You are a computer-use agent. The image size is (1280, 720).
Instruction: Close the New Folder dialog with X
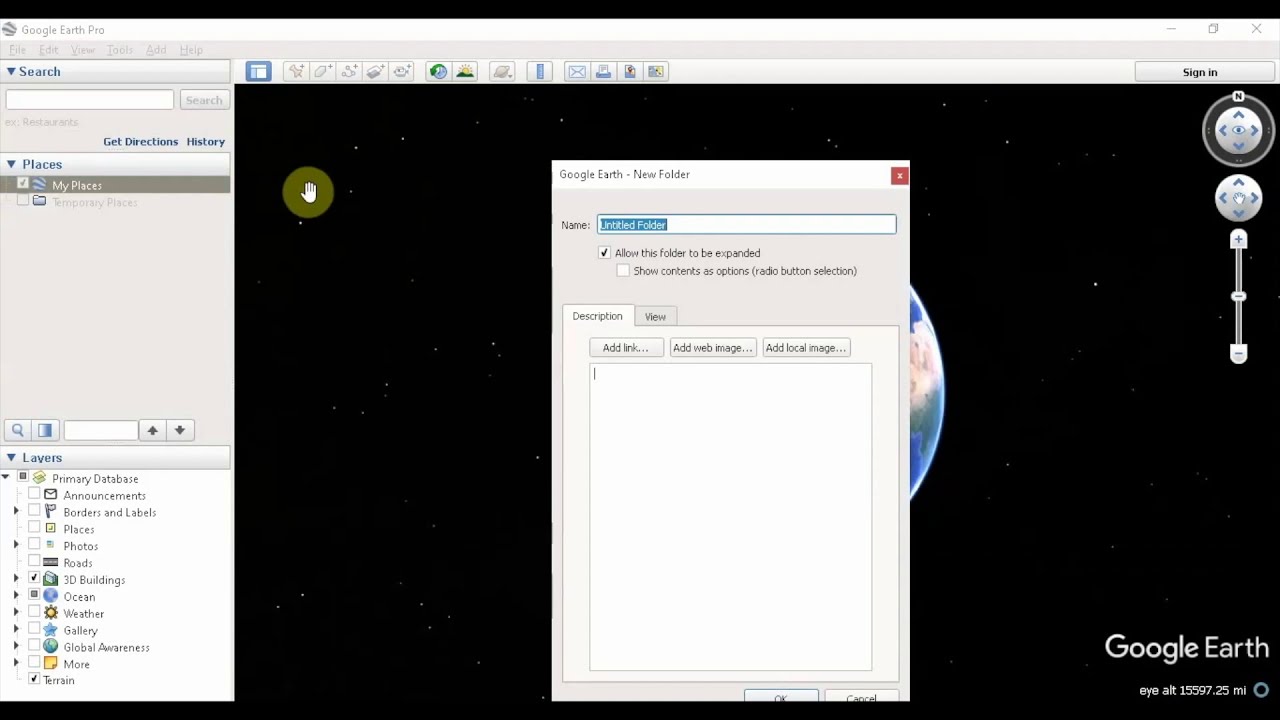(x=899, y=176)
